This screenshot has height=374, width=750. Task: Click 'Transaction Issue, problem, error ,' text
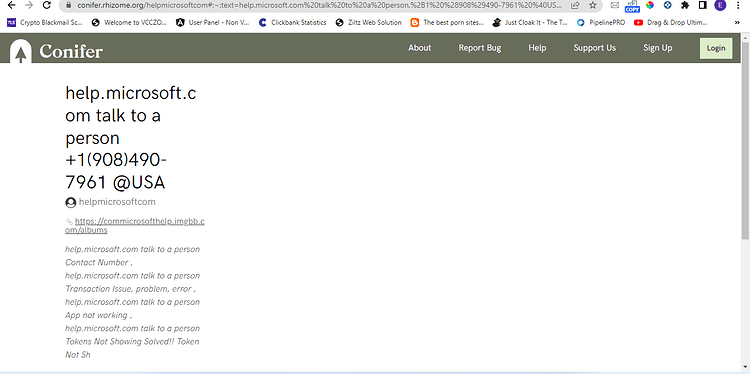tap(131, 289)
